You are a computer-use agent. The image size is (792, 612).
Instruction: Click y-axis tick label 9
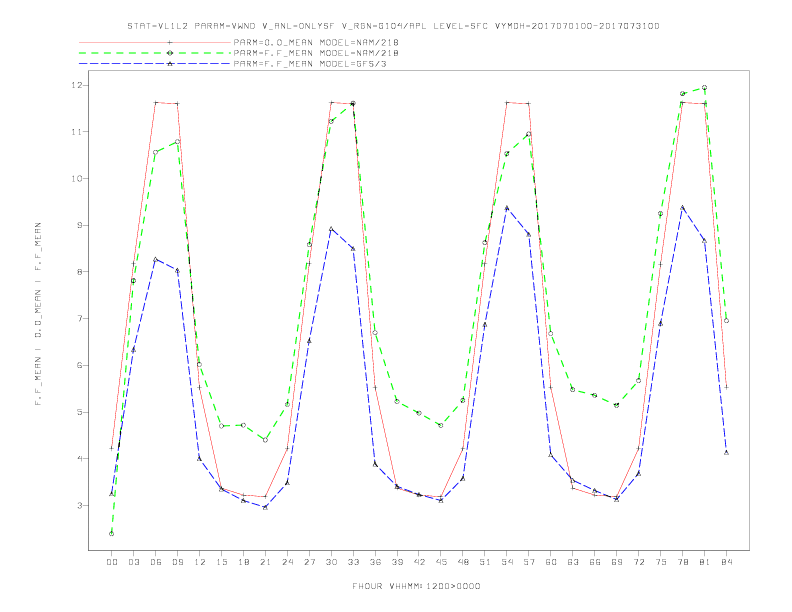click(x=78, y=225)
